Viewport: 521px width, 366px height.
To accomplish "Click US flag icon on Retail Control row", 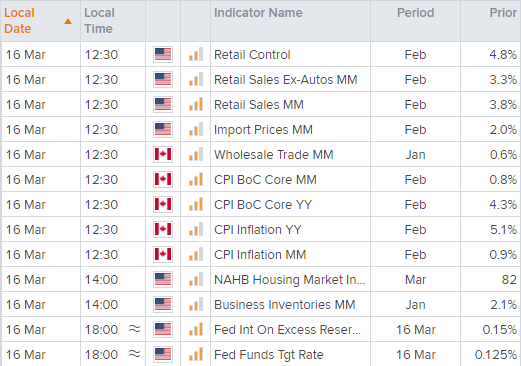I will tap(163, 54).
